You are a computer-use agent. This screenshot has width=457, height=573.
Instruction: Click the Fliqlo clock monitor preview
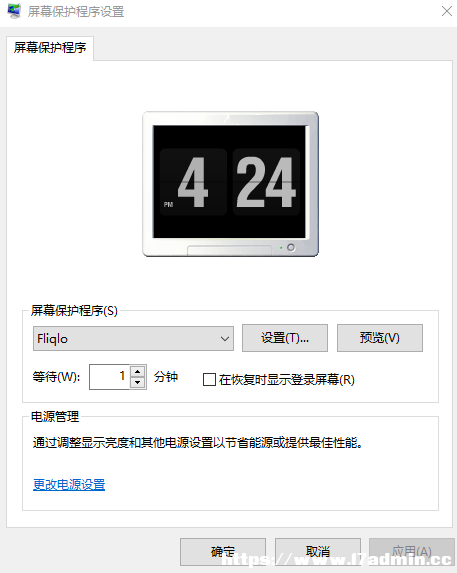(230, 184)
